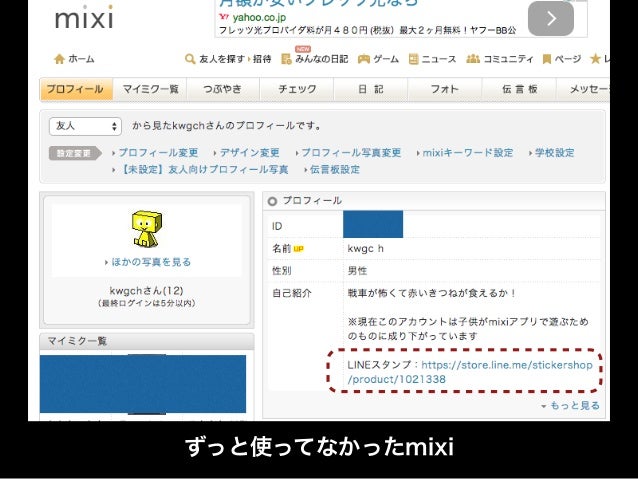Click 【未設定】友人向けプロフィール写真 link
The image size is (638, 479).
click(x=203, y=170)
